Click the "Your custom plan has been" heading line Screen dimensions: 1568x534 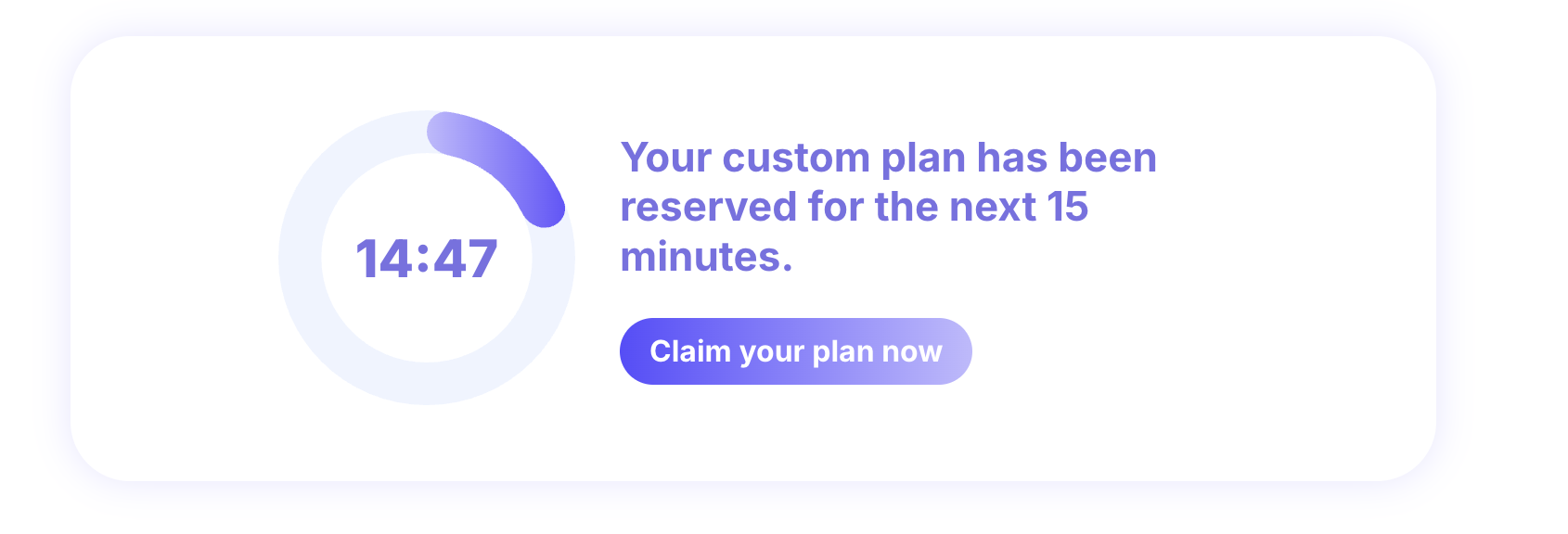click(888, 158)
